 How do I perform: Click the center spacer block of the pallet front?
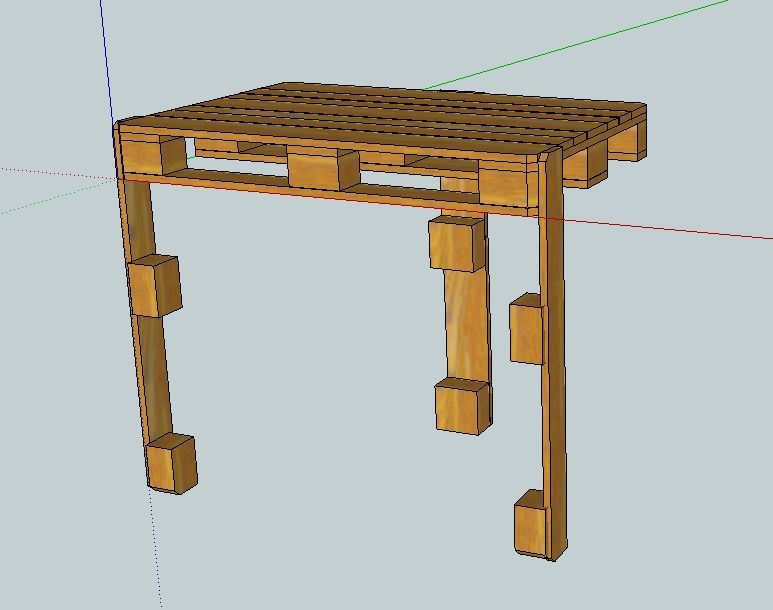[323, 170]
